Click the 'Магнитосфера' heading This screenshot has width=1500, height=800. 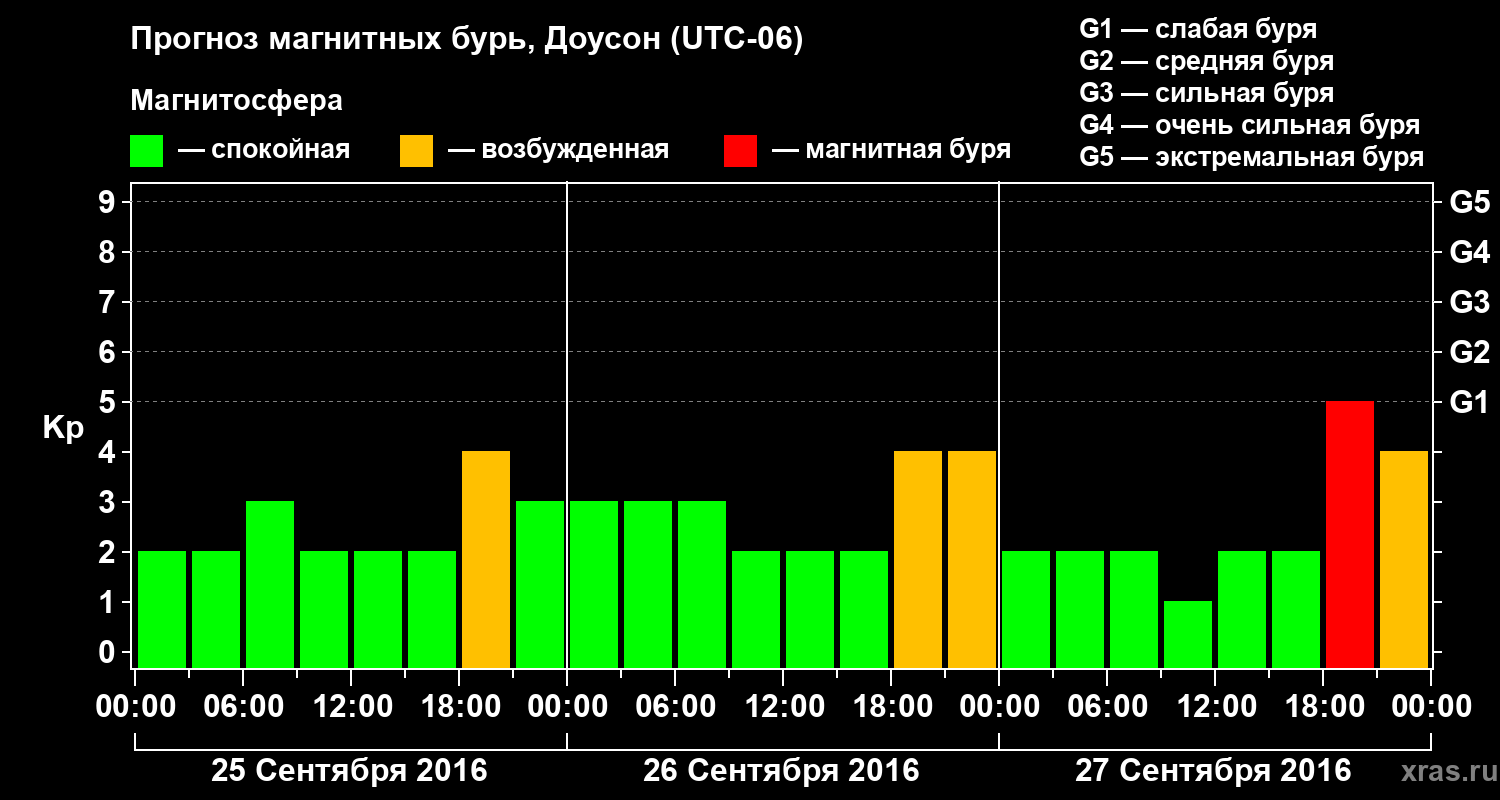pyautogui.click(x=237, y=101)
